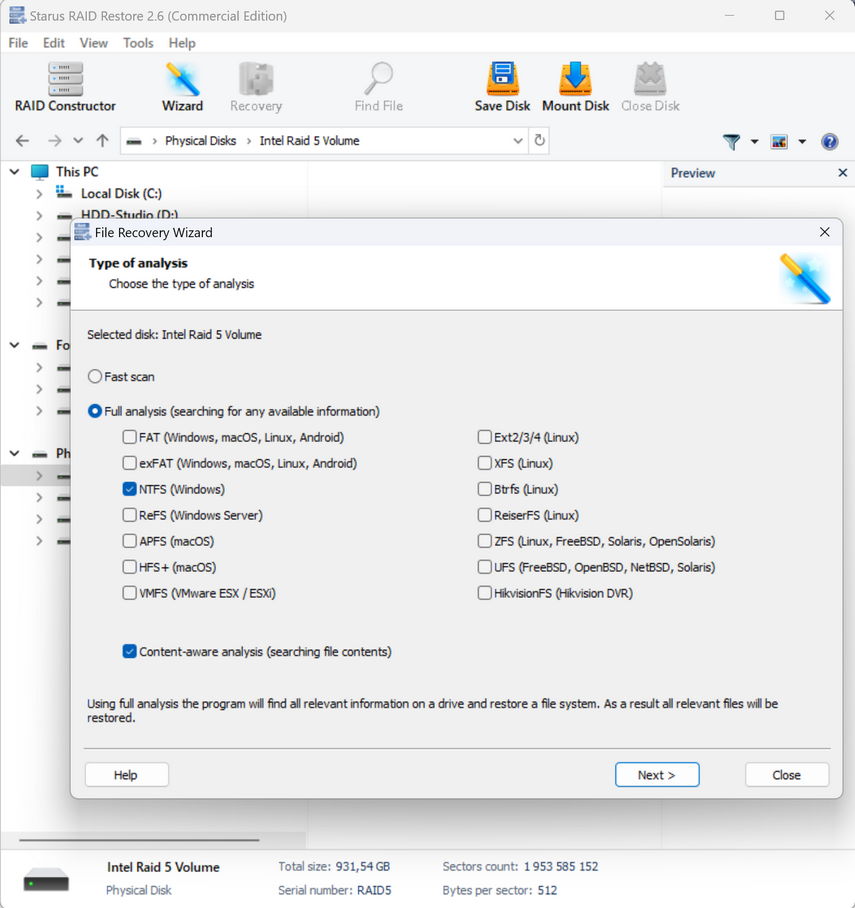Click the Close Disk toolbar icon
Screen dimensions: 855x908
[650, 87]
